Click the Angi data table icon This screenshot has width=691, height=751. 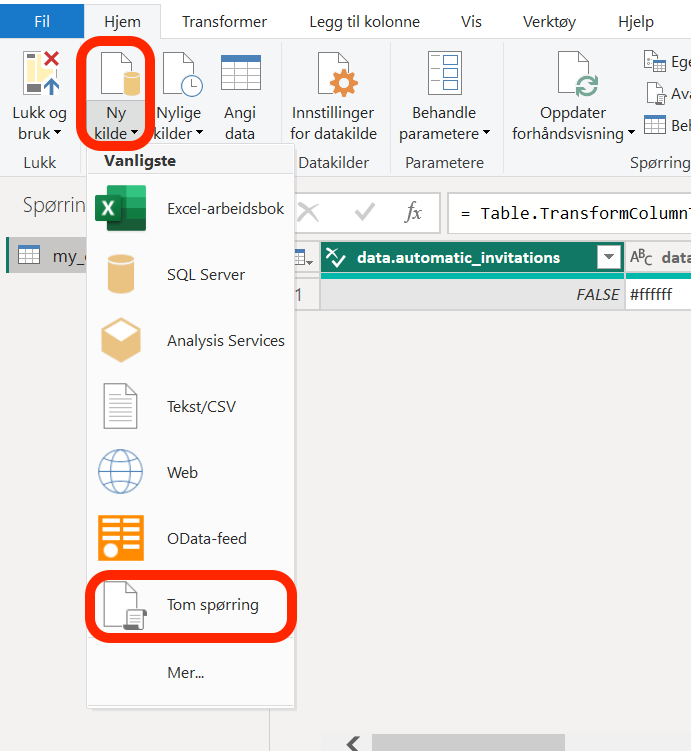click(x=240, y=73)
